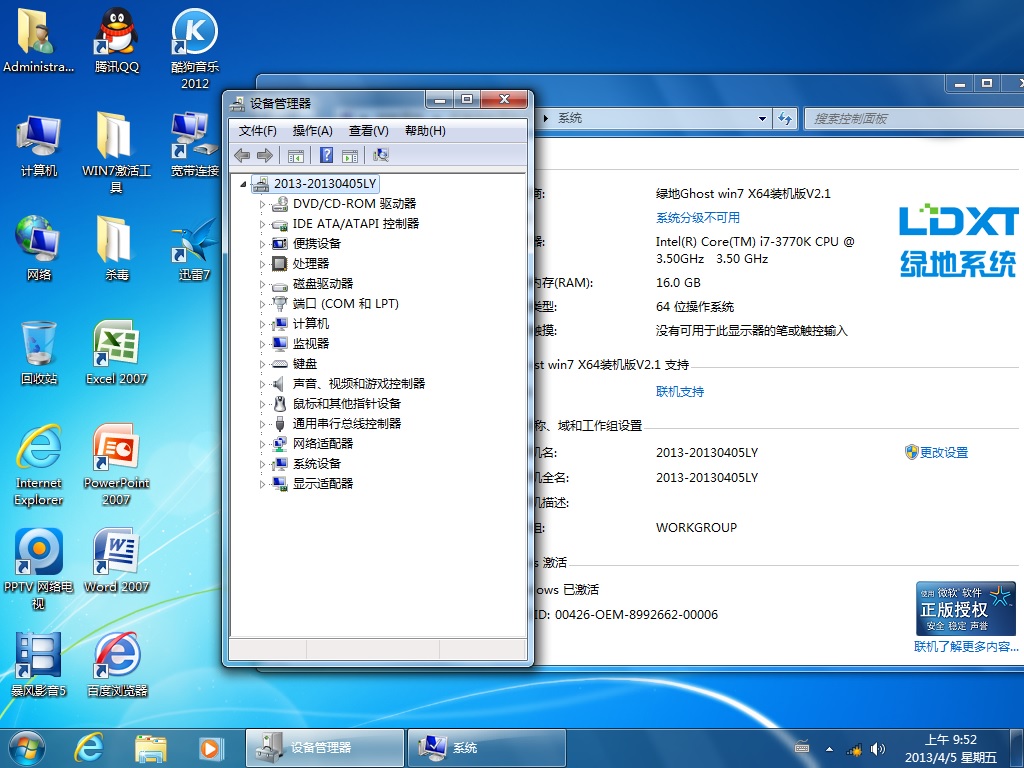The width and height of the screenshot is (1024, 768).
Task: Click the blue Help icon in toolbar
Action: click(x=327, y=155)
